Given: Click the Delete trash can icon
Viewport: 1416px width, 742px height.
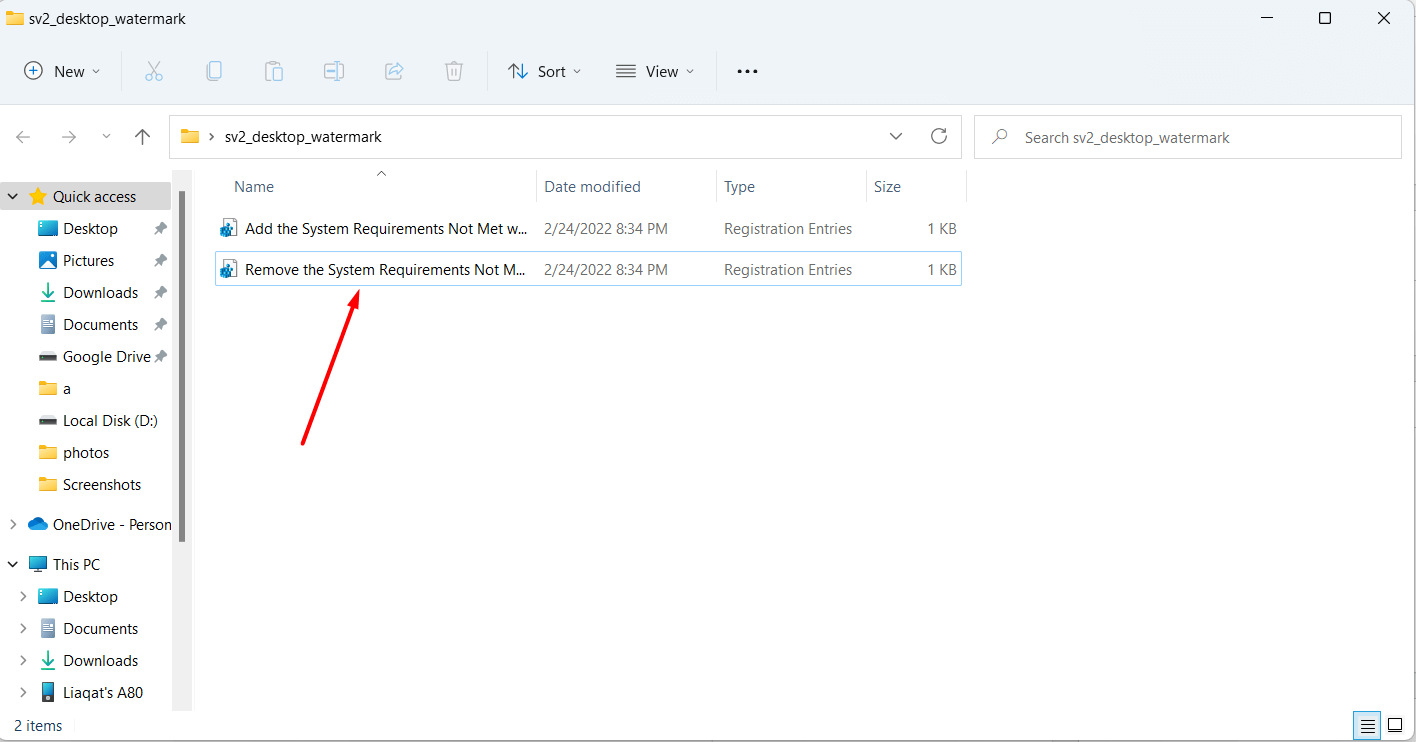Looking at the screenshot, I should pos(454,71).
